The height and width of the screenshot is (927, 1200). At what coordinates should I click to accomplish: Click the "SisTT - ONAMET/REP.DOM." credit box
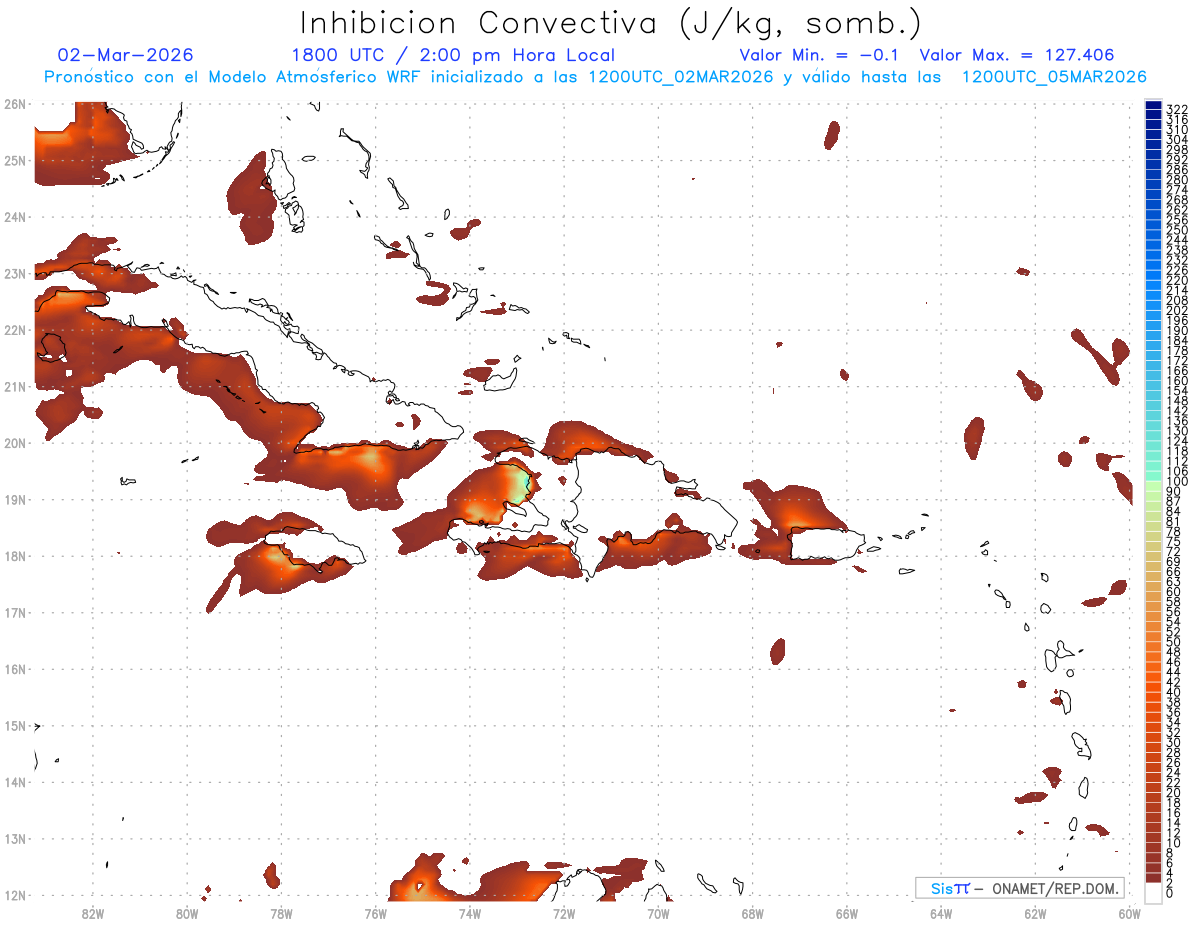click(x=1019, y=888)
